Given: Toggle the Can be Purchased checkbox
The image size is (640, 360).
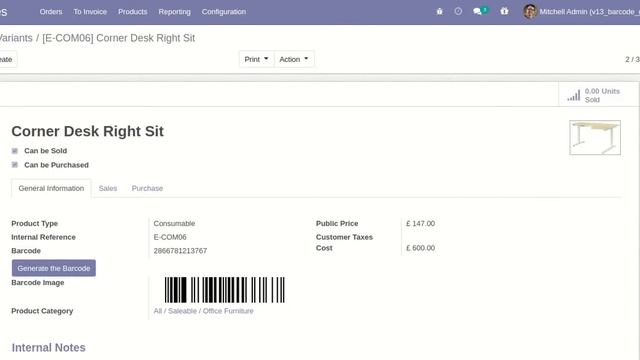Looking at the screenshot, I should pyautogui.click(x=15, y=165).
